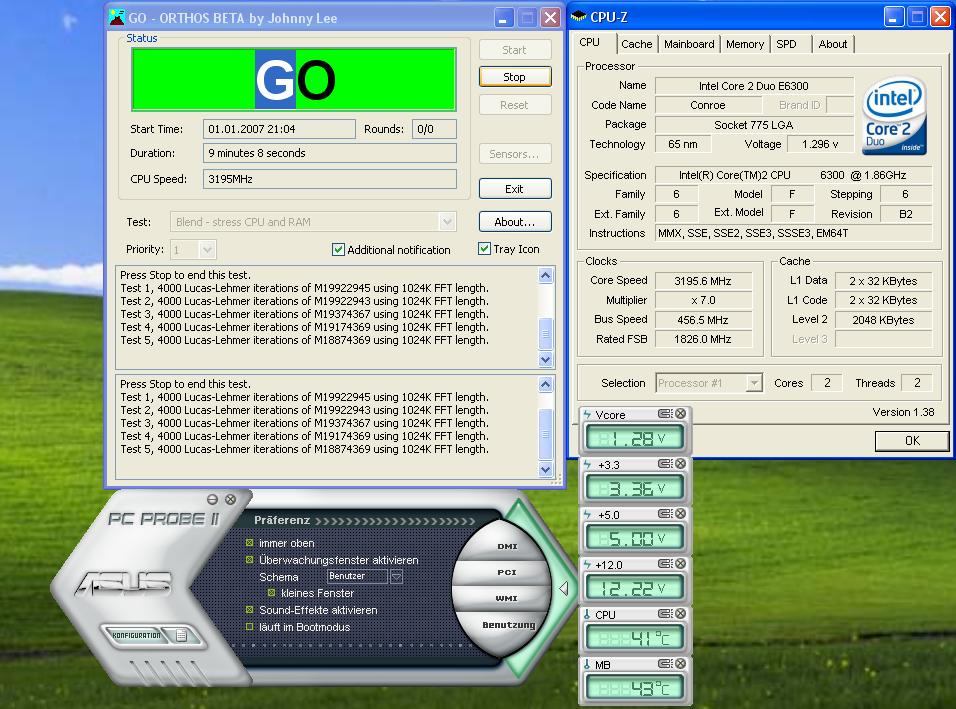
Task: Click the lightning bolt icon on the +3.3 sensor
Action: coord(587,465)
